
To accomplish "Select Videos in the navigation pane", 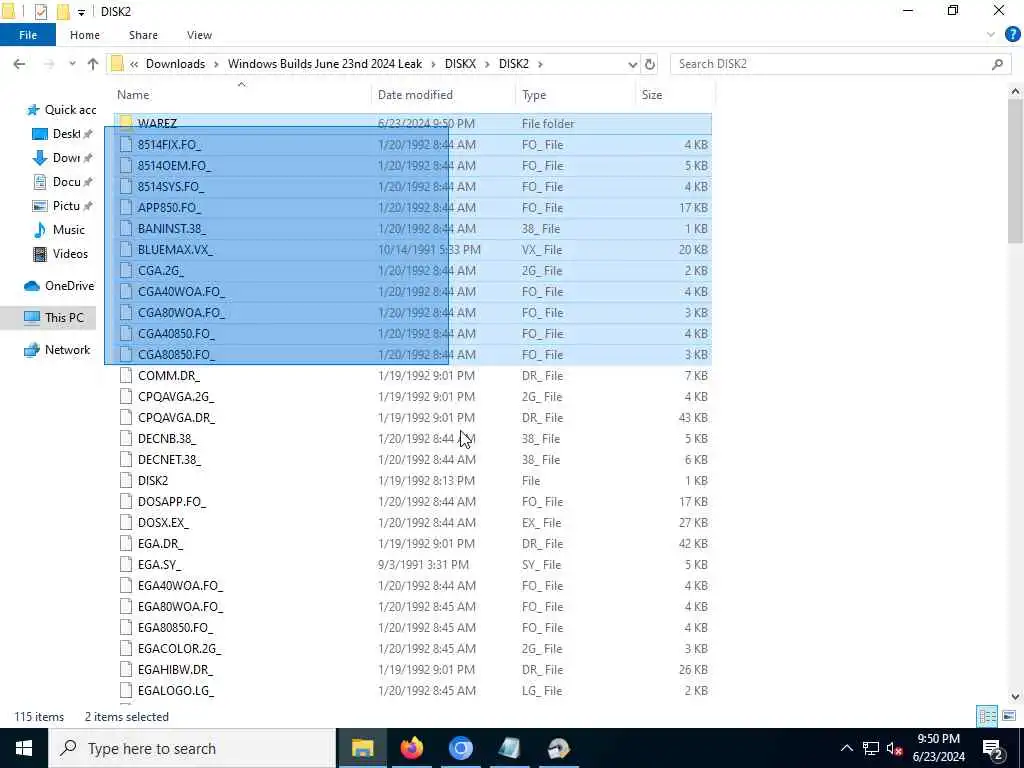I will point(60,253).
